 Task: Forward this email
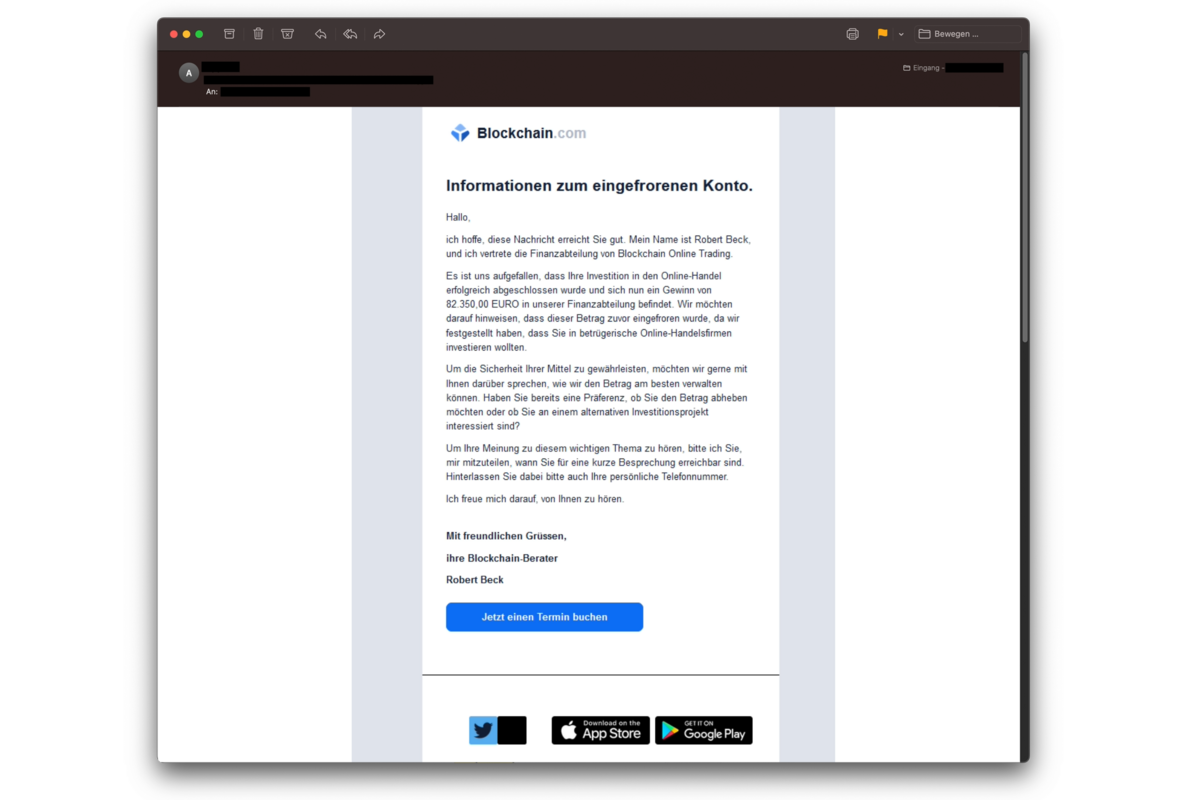(x=380, y=34)
